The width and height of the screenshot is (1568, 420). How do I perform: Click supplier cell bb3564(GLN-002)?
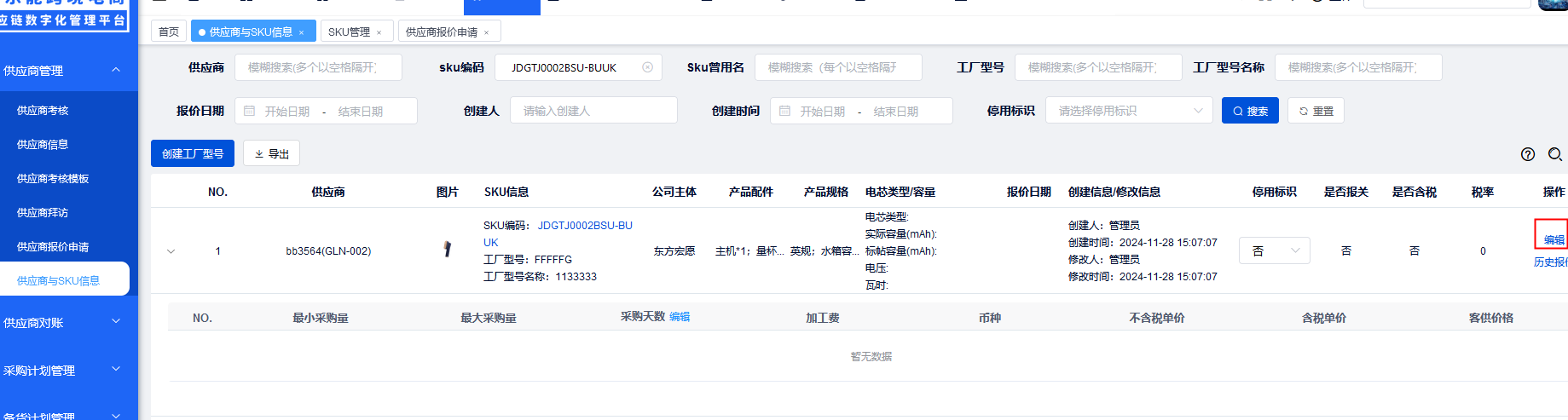coord(328,251)
